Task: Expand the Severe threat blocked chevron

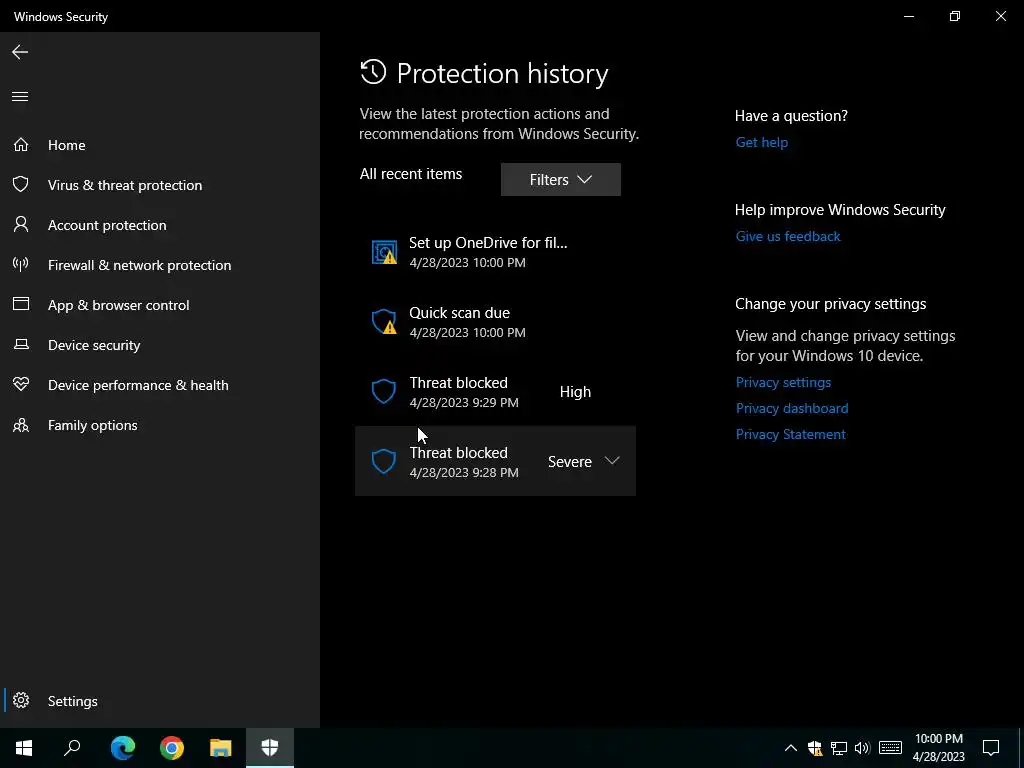Action: coord(612,461)
